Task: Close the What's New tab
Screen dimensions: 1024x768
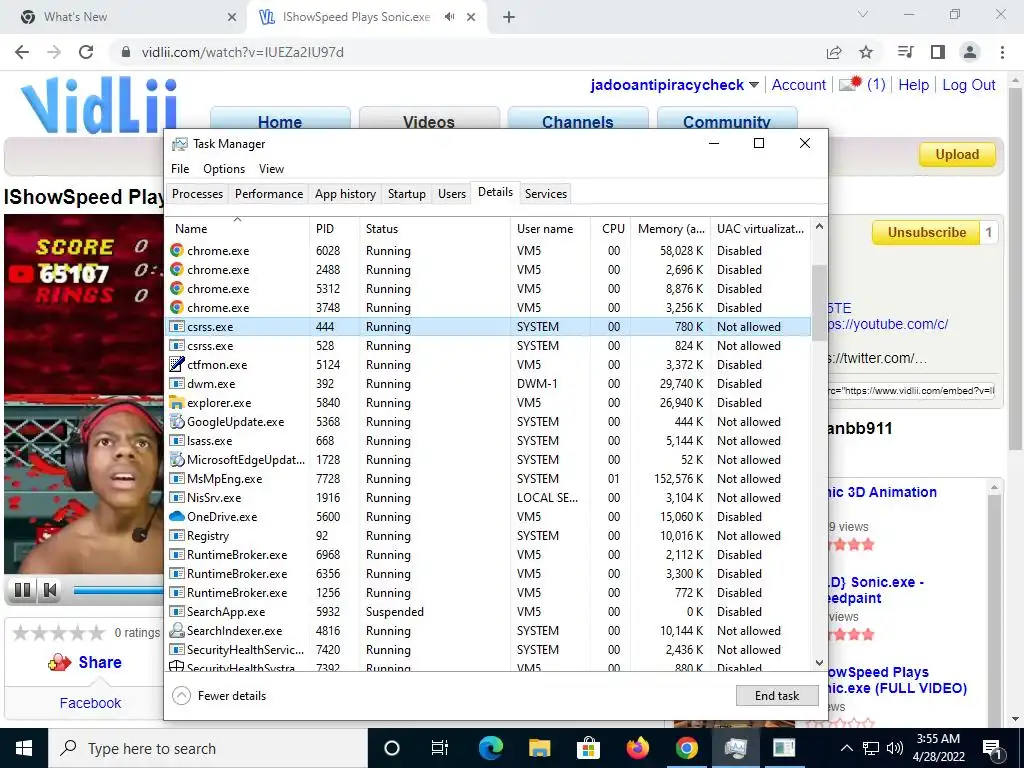Action: click(232, 17)
